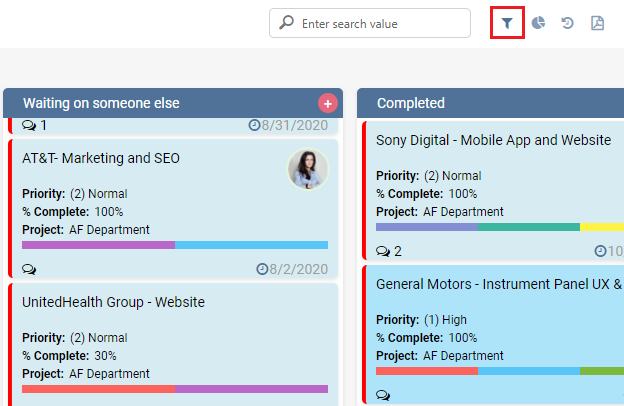624x406 pixels.
Task: Click 30% complete value on UnitedHealth card
Action: point(105,356)
